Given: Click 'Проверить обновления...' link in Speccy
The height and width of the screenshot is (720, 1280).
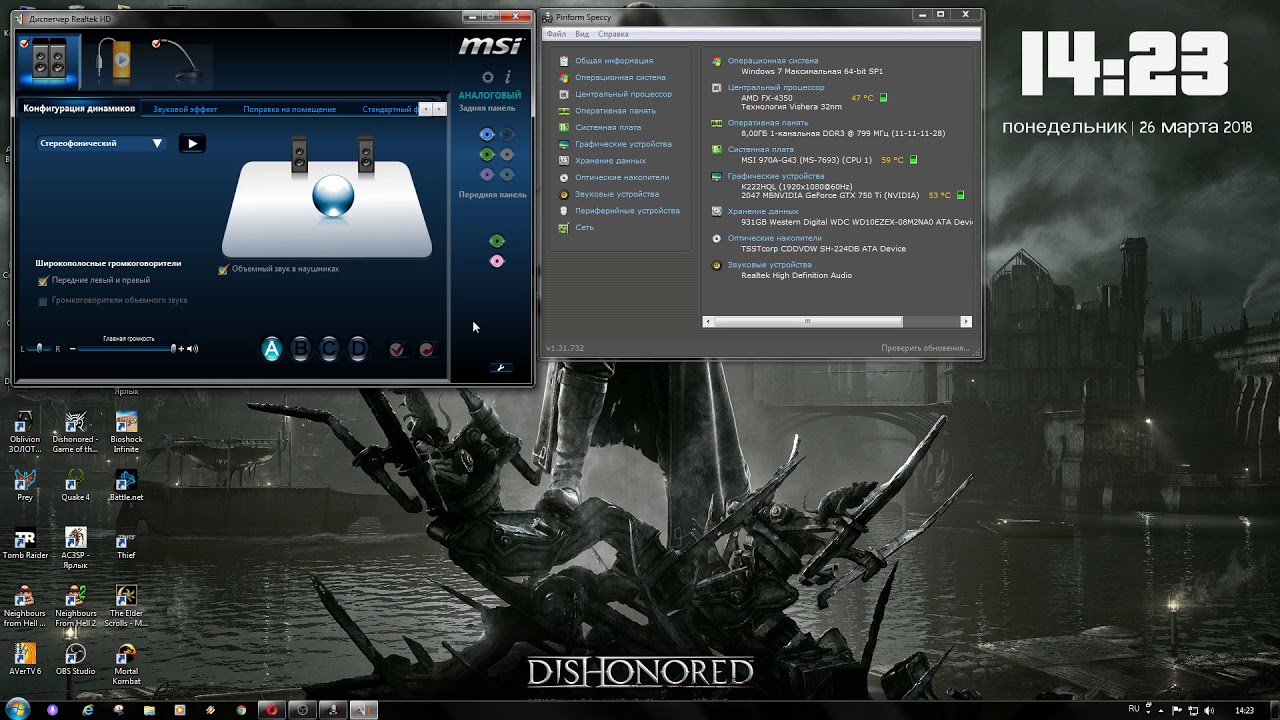Looking at the screenshot, I should (925, 348).
